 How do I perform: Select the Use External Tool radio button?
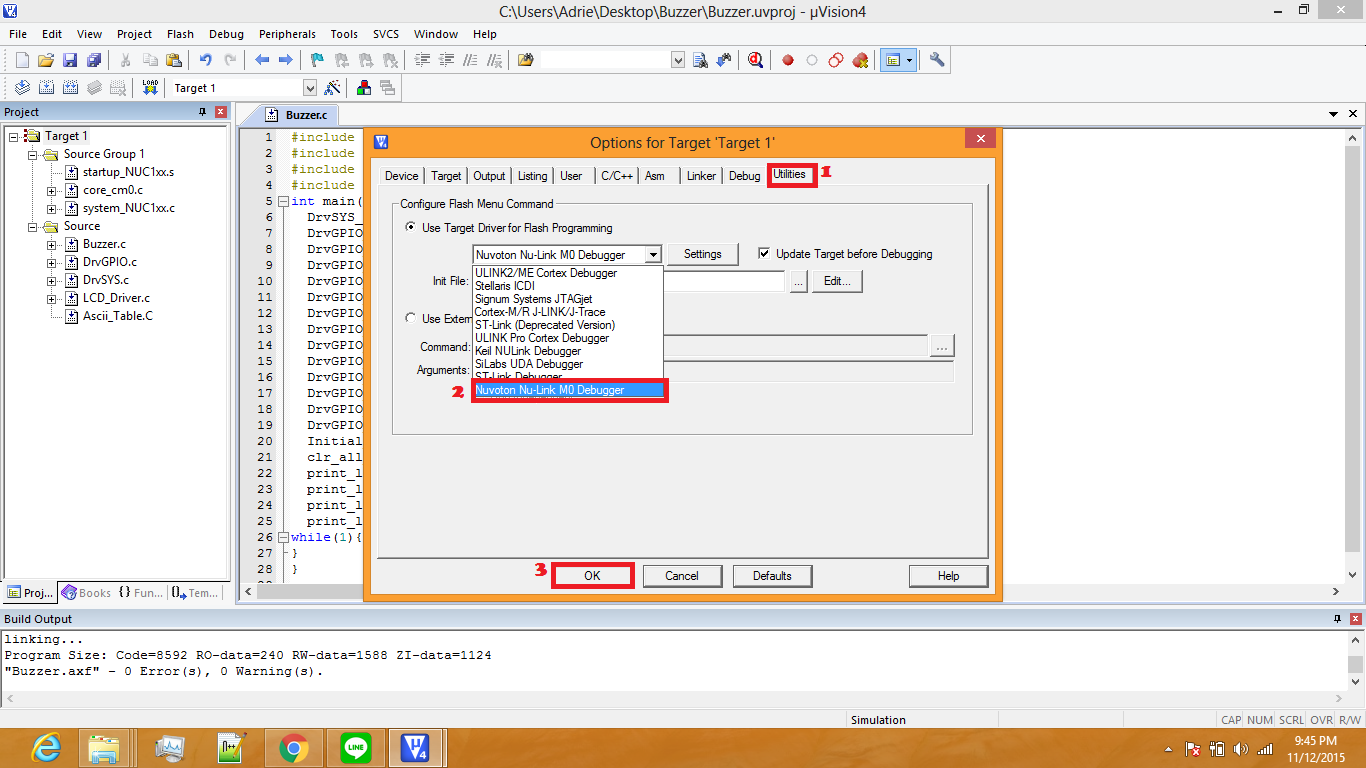coord(411,318)
